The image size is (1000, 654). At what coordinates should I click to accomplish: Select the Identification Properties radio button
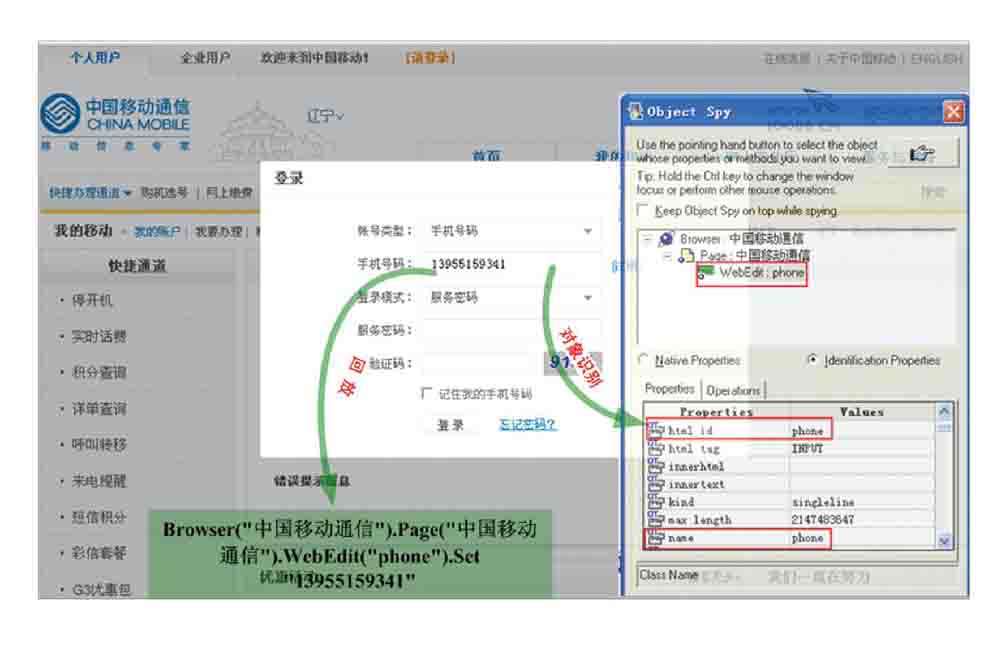[x=812, y=360]
